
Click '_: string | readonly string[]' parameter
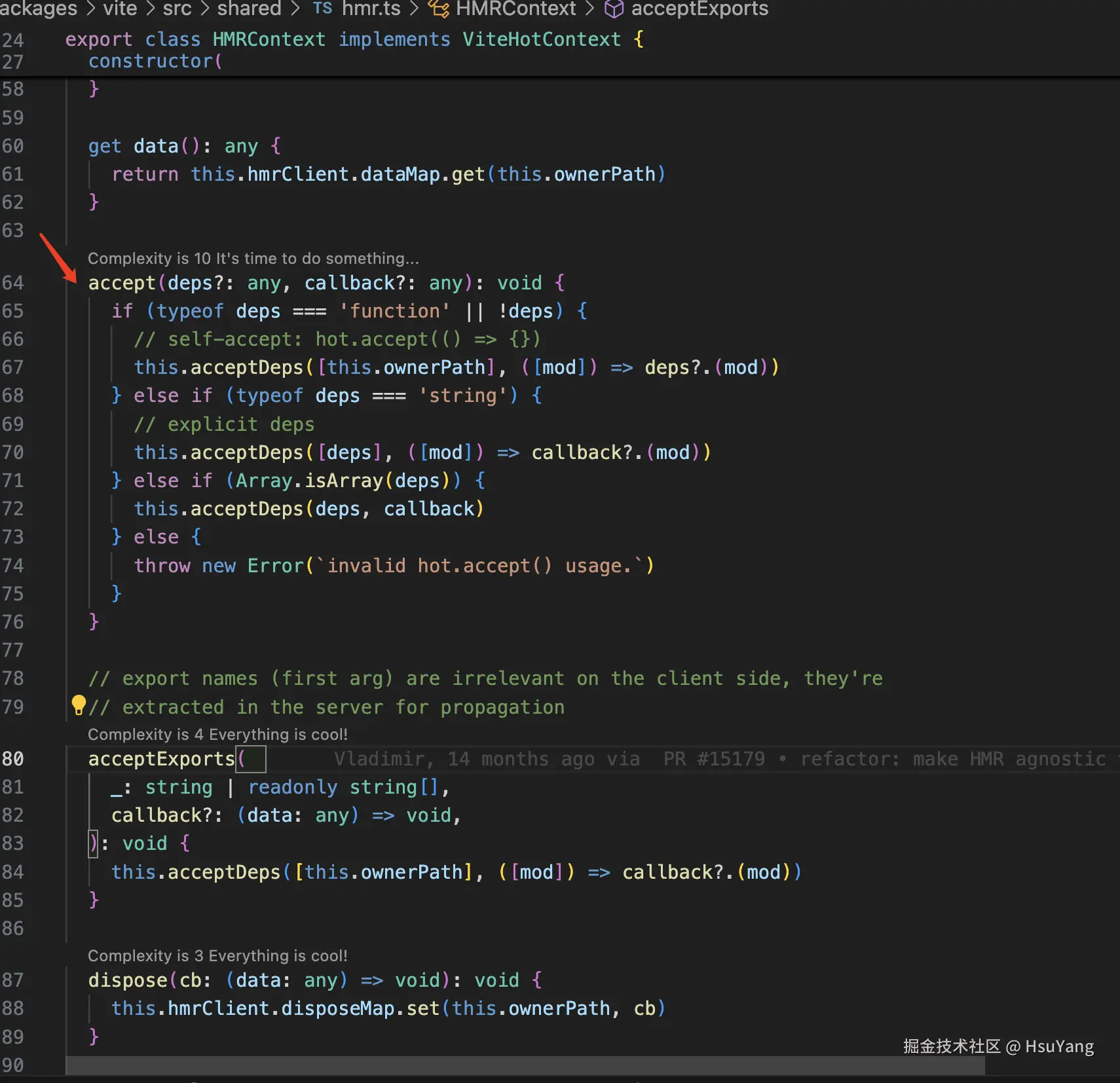pos(280,787)
